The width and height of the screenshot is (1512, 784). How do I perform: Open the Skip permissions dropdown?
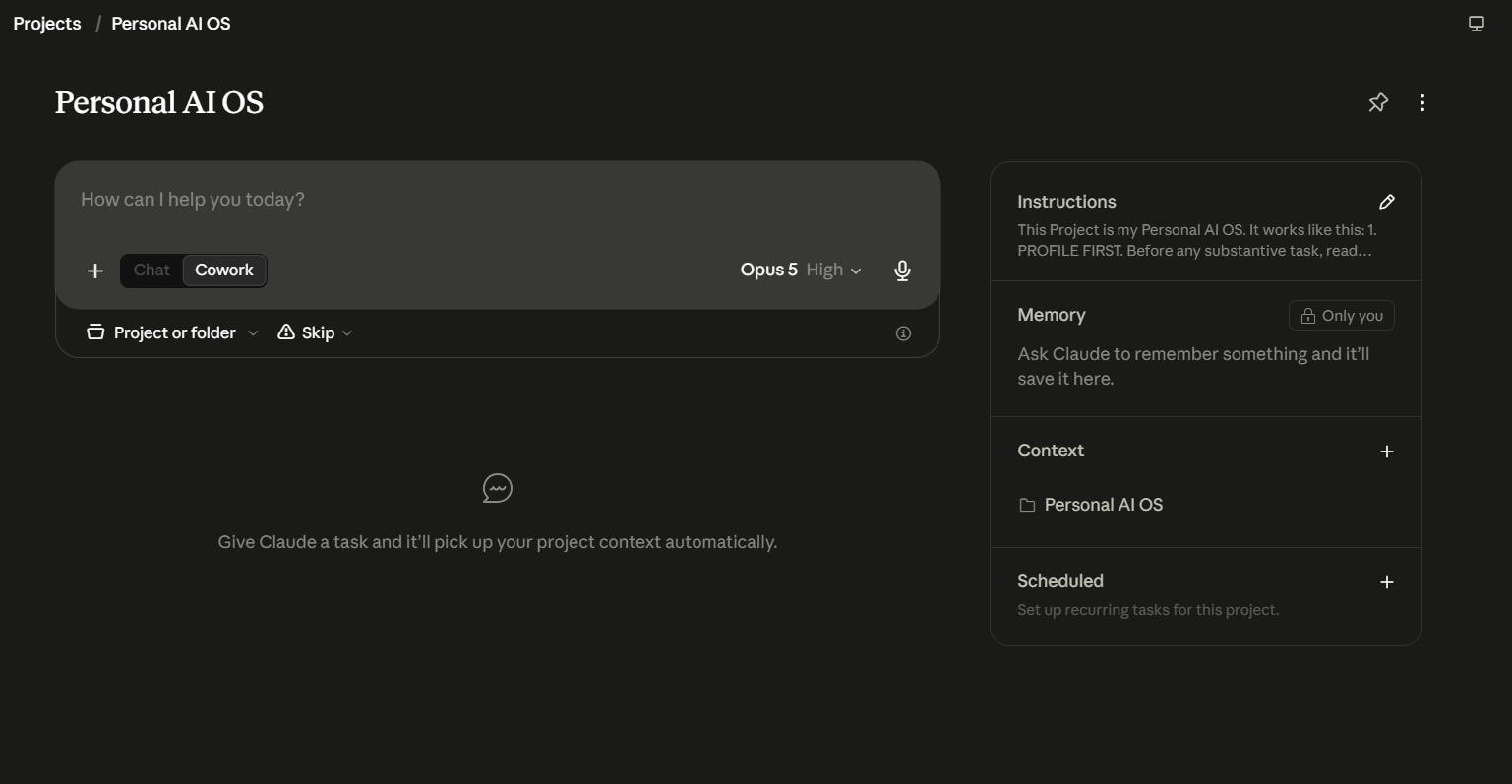click(315, 332)
